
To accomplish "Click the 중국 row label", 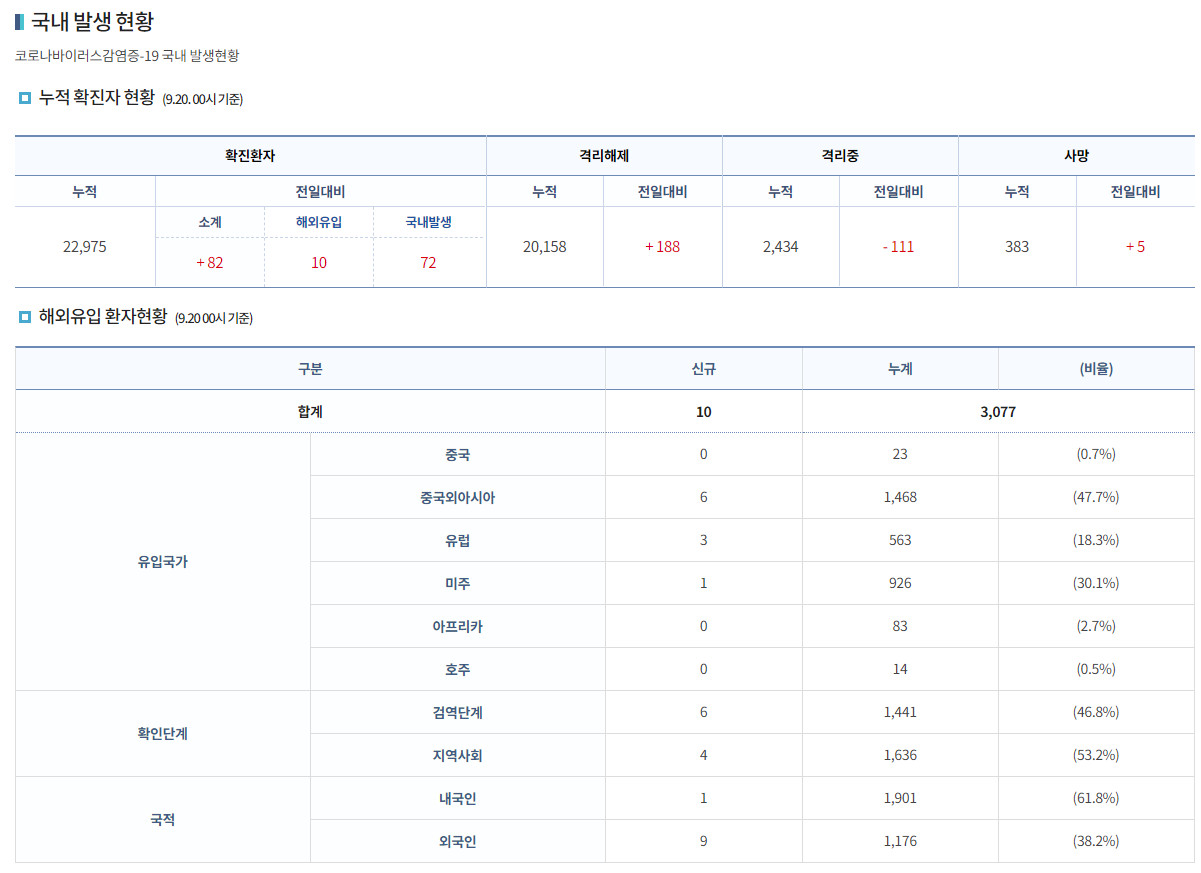I will 458,454.
